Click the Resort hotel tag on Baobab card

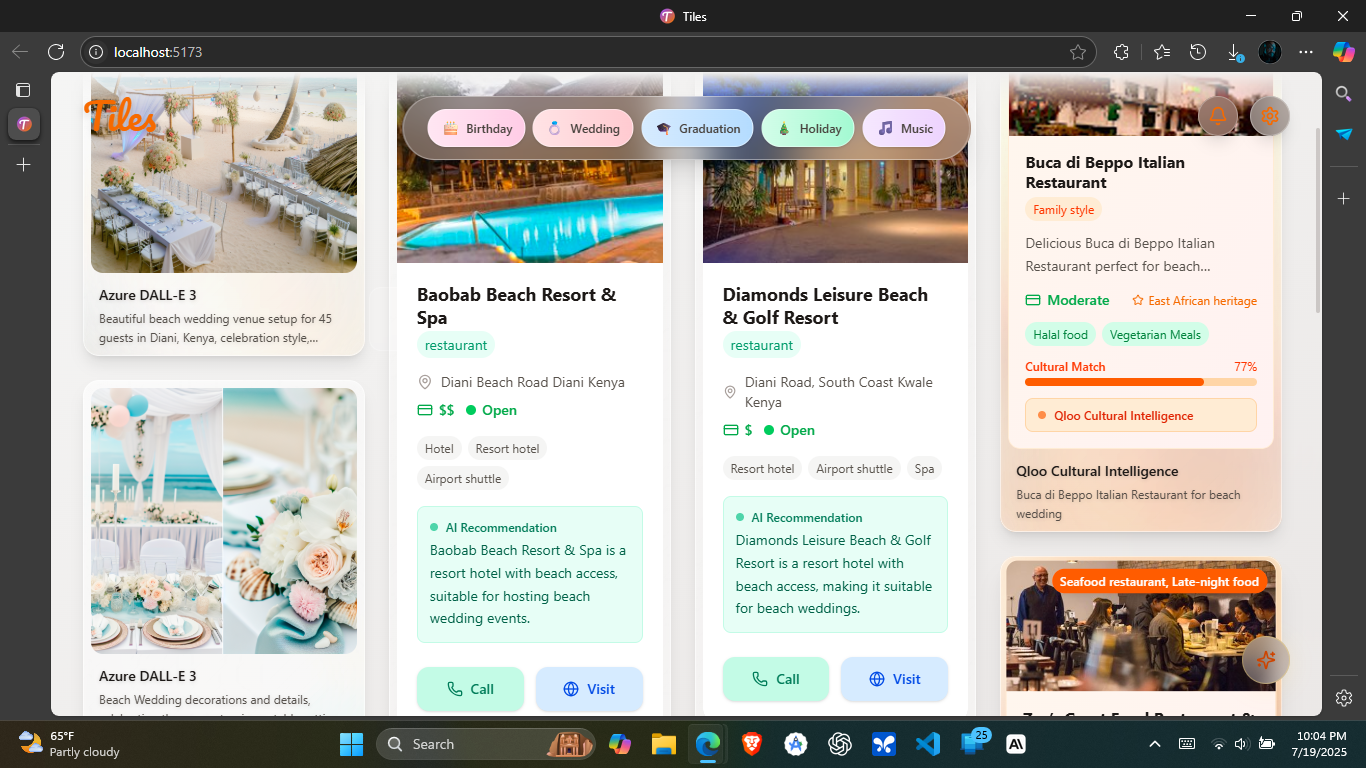507,449
